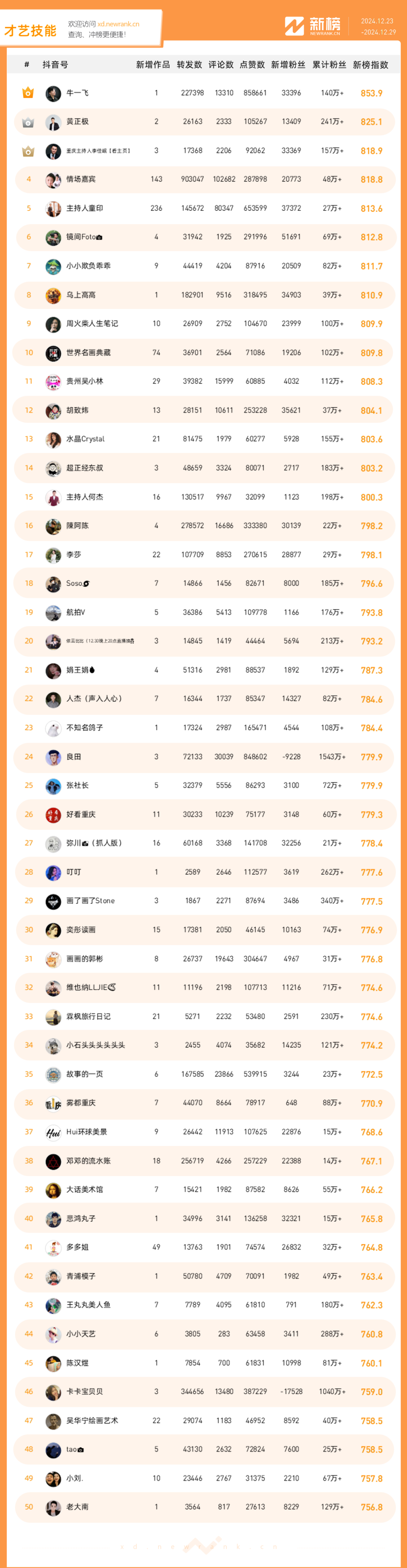The width and height of the screenshot is (407, 1568).
Task: Open account name 情场嘉宾
Action: coord(81,179)
